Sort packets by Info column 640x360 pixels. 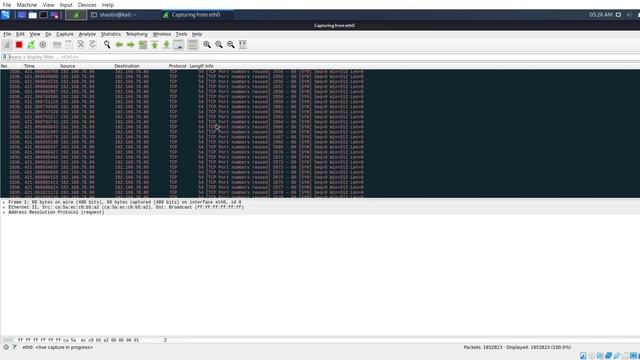coord(209,66)
